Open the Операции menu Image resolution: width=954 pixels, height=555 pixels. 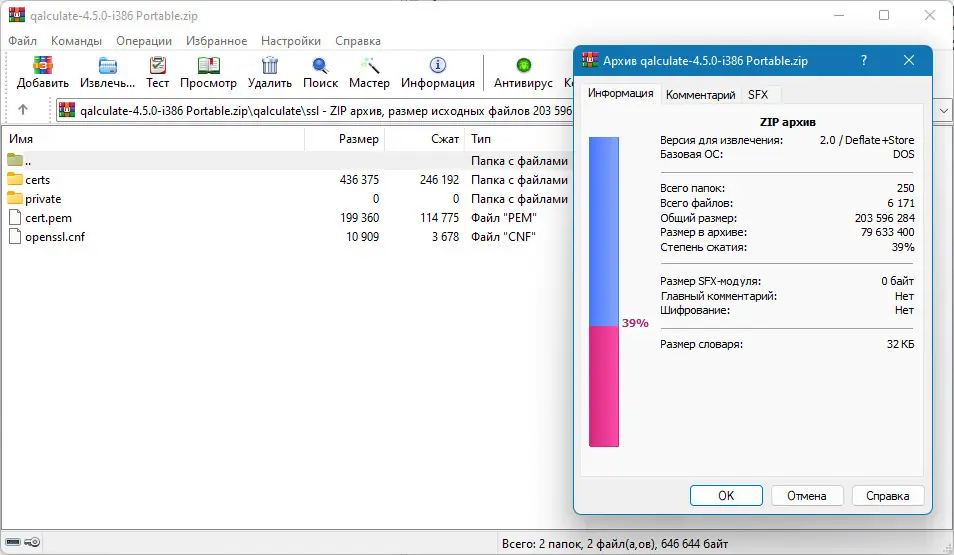[x=144, y=41]
